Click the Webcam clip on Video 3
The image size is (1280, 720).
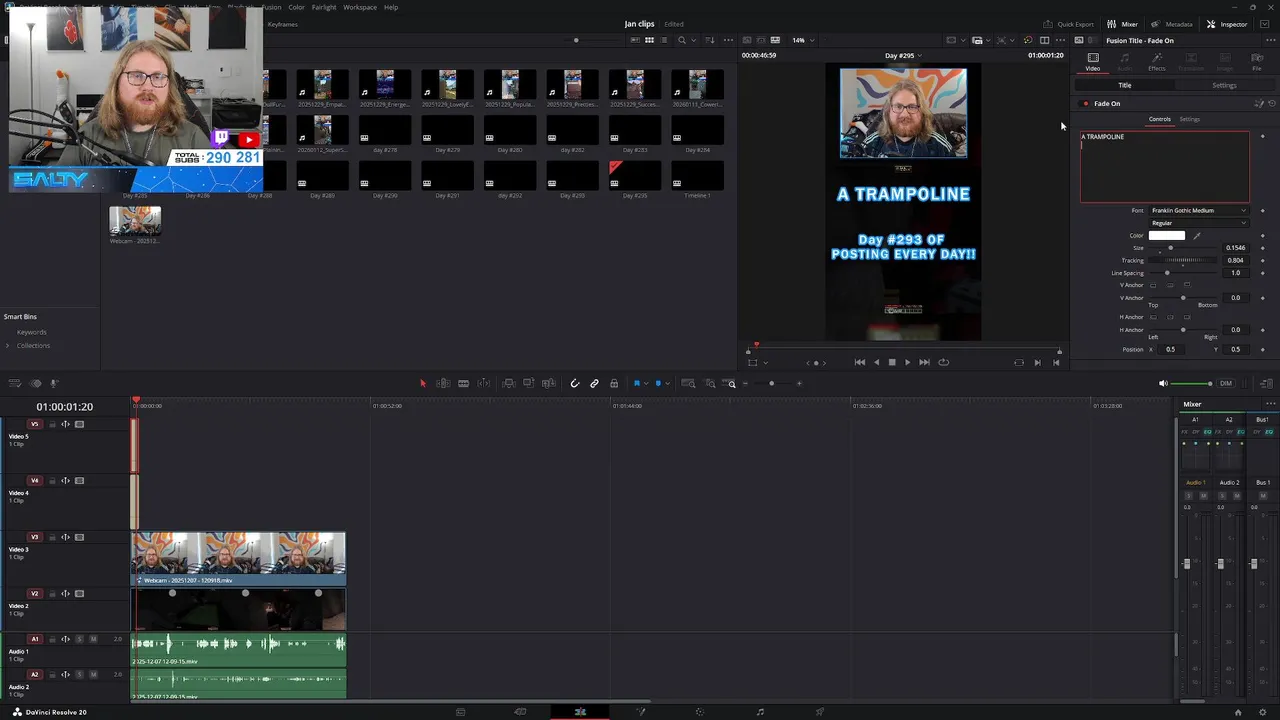(x=239, y=559)
